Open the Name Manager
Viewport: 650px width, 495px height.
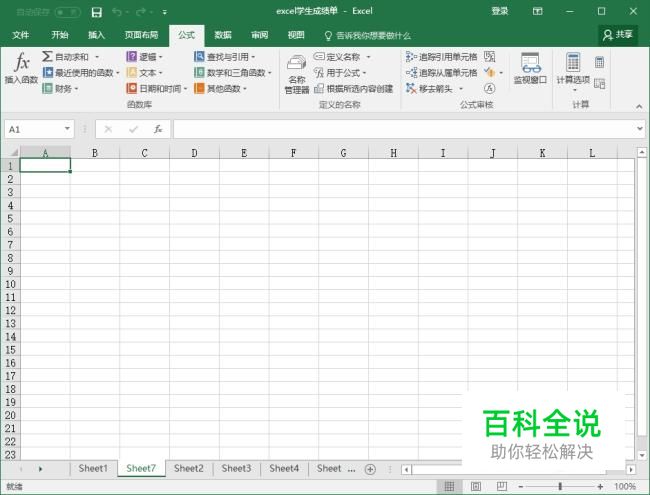tap(297, 73)
